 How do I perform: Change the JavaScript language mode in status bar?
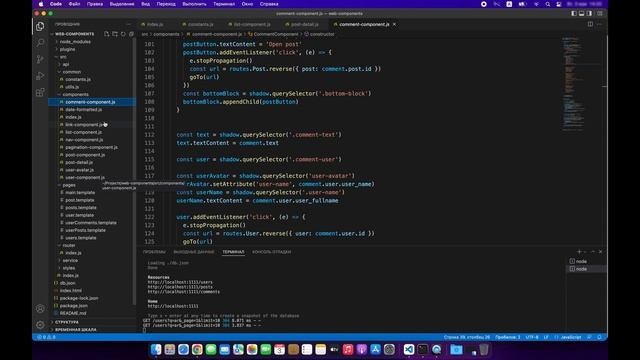click(571, 337)
